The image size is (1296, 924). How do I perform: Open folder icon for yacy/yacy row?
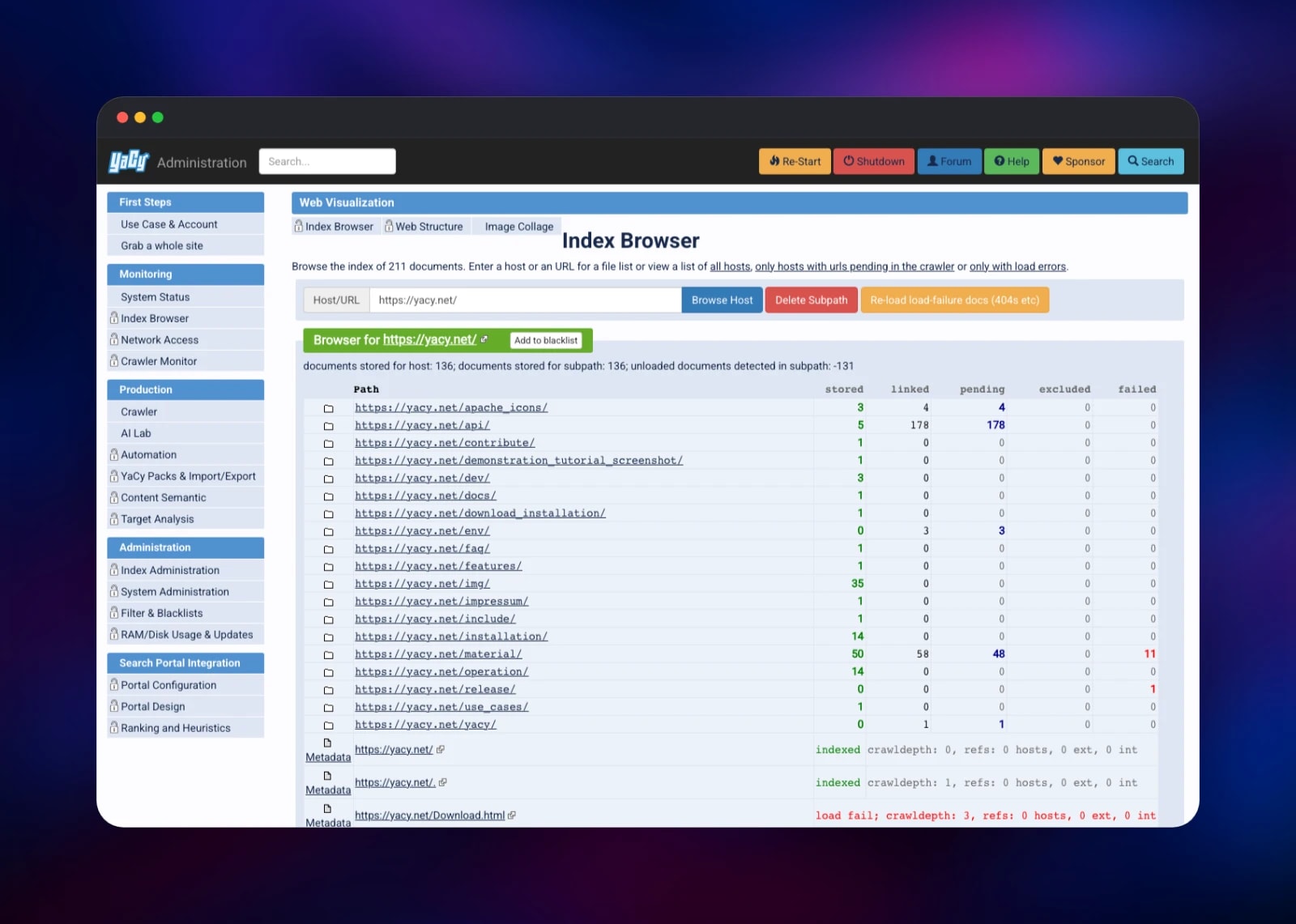328,726
